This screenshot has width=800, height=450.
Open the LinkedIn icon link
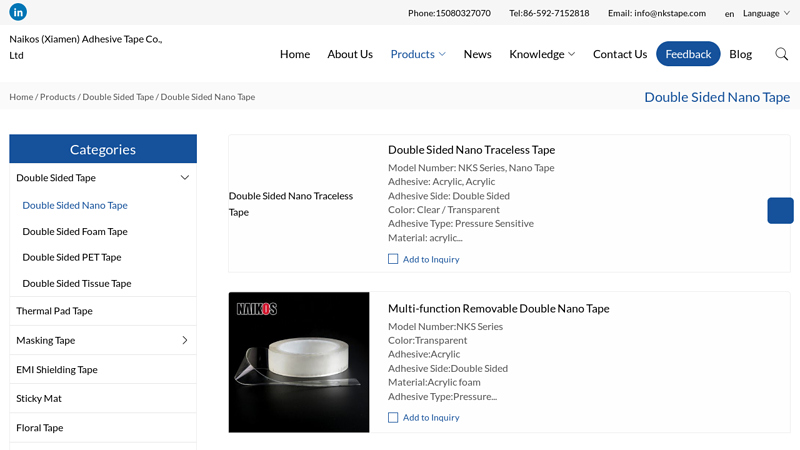pos(18,12)
